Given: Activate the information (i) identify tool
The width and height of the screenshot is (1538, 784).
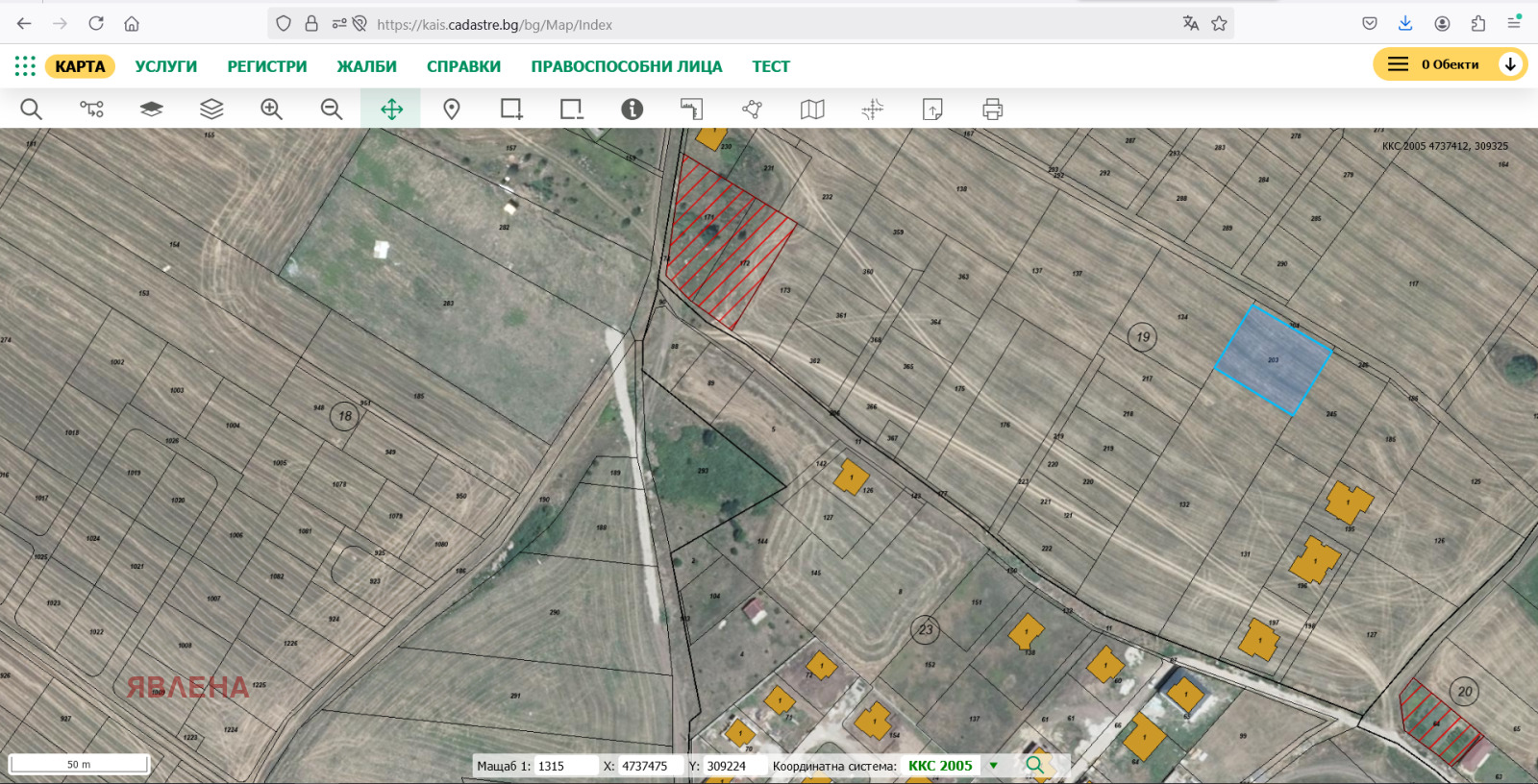Looking at the screenshot, I should [x=632, y=110].
